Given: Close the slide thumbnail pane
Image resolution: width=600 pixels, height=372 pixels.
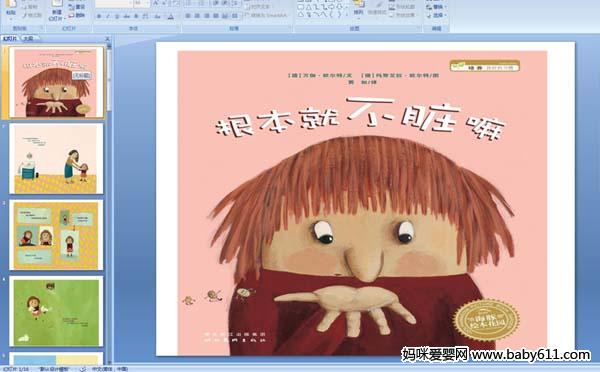Looking at the screenshot, I should click(x=108, y=39).
